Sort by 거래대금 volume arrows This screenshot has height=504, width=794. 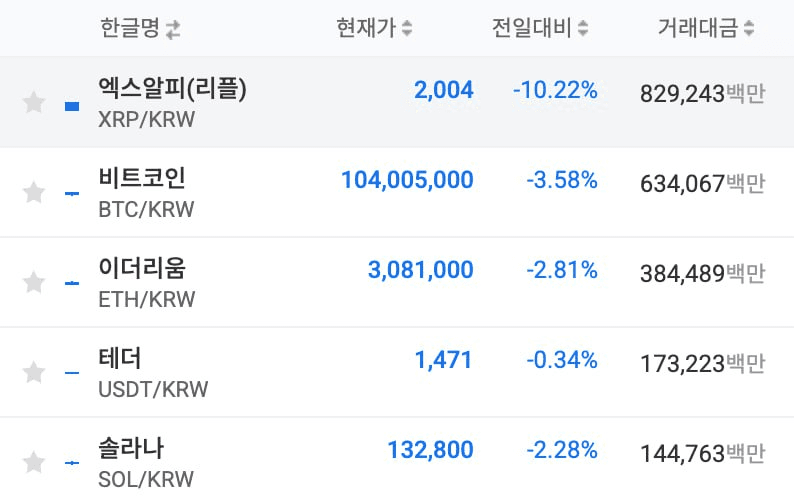[750, 30]
